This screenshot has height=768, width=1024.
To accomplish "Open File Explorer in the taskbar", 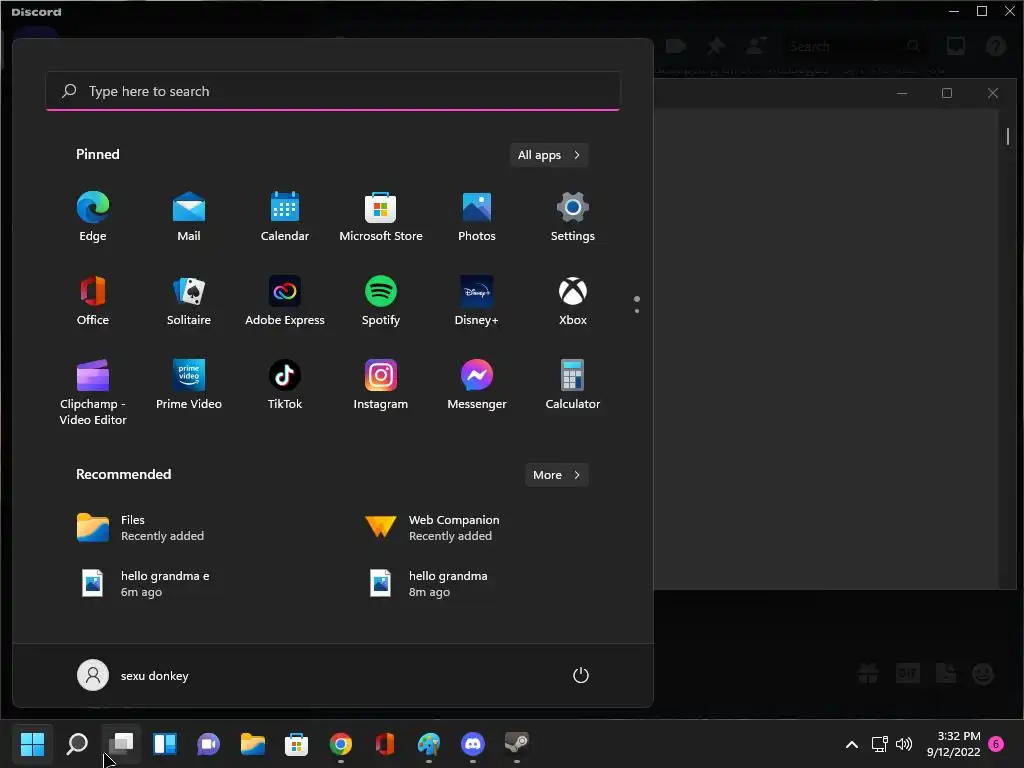I will (253, 743).
